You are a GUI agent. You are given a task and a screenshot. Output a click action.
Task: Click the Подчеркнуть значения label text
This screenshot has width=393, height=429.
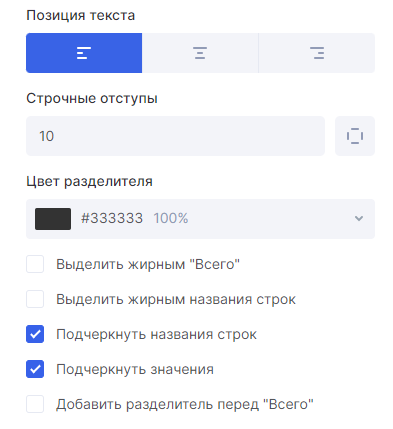pos(135,369)
